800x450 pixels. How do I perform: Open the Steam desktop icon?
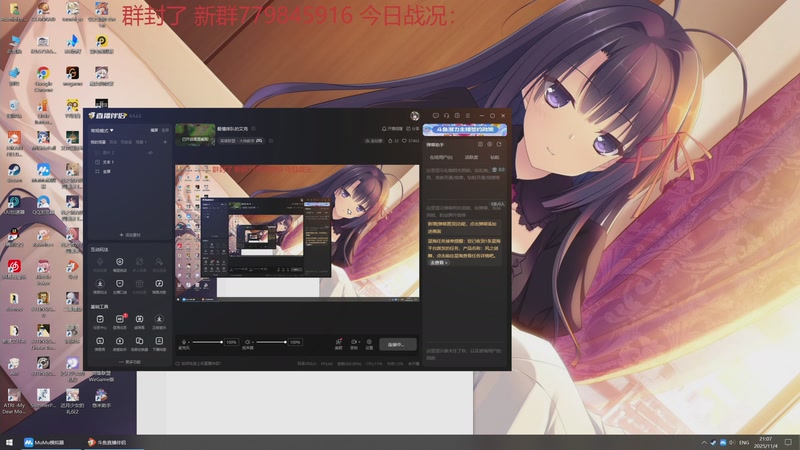point(14,173)
